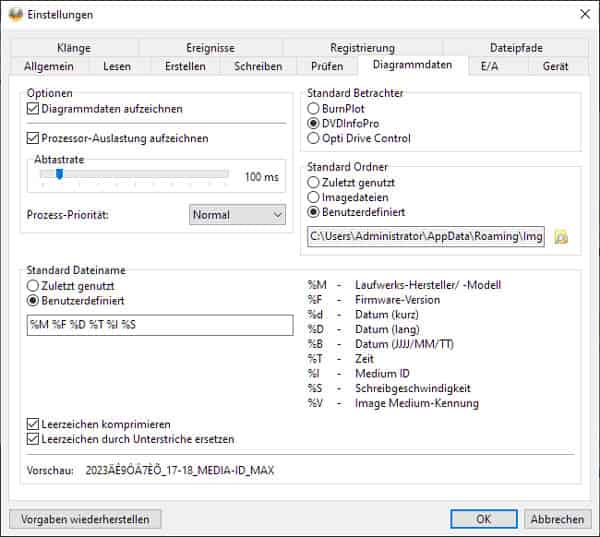Go to the Dateipfade tab
Viewport: 600px width, 537px height.
coord(517,47)
